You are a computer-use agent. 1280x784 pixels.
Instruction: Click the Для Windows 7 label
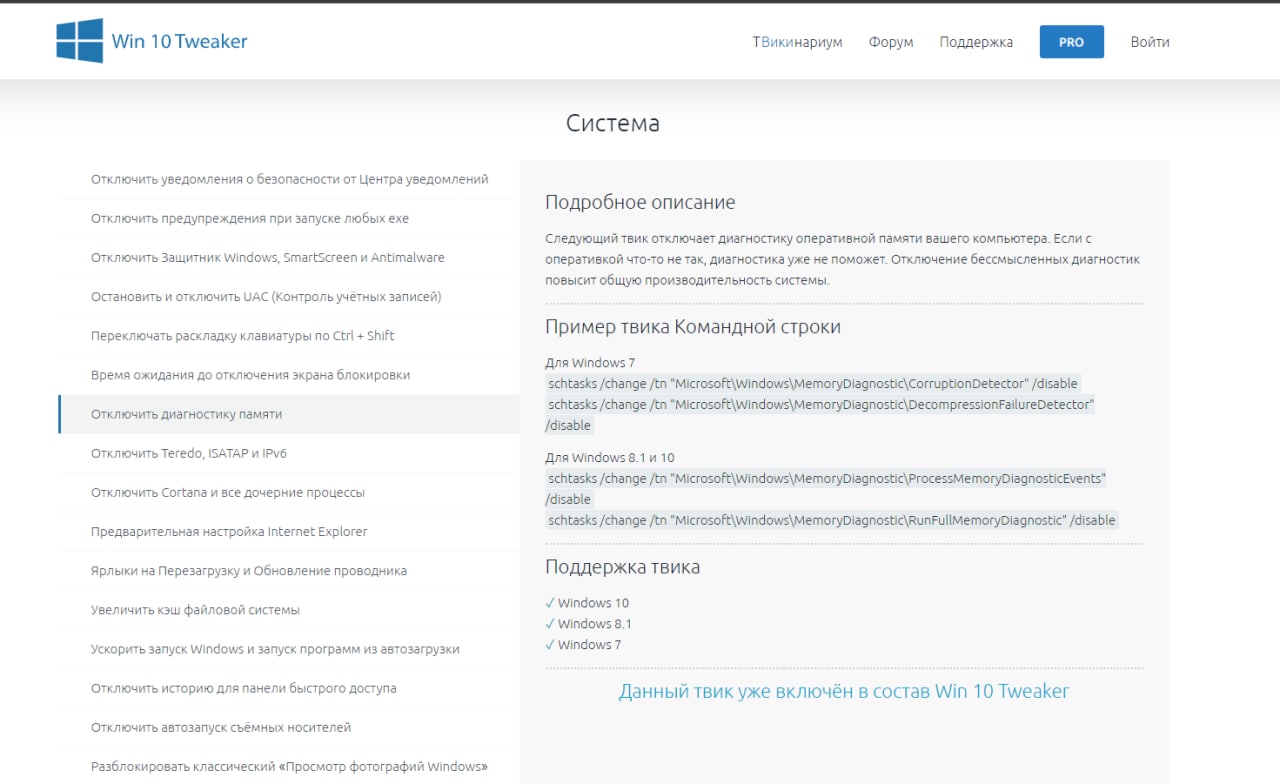590,363
